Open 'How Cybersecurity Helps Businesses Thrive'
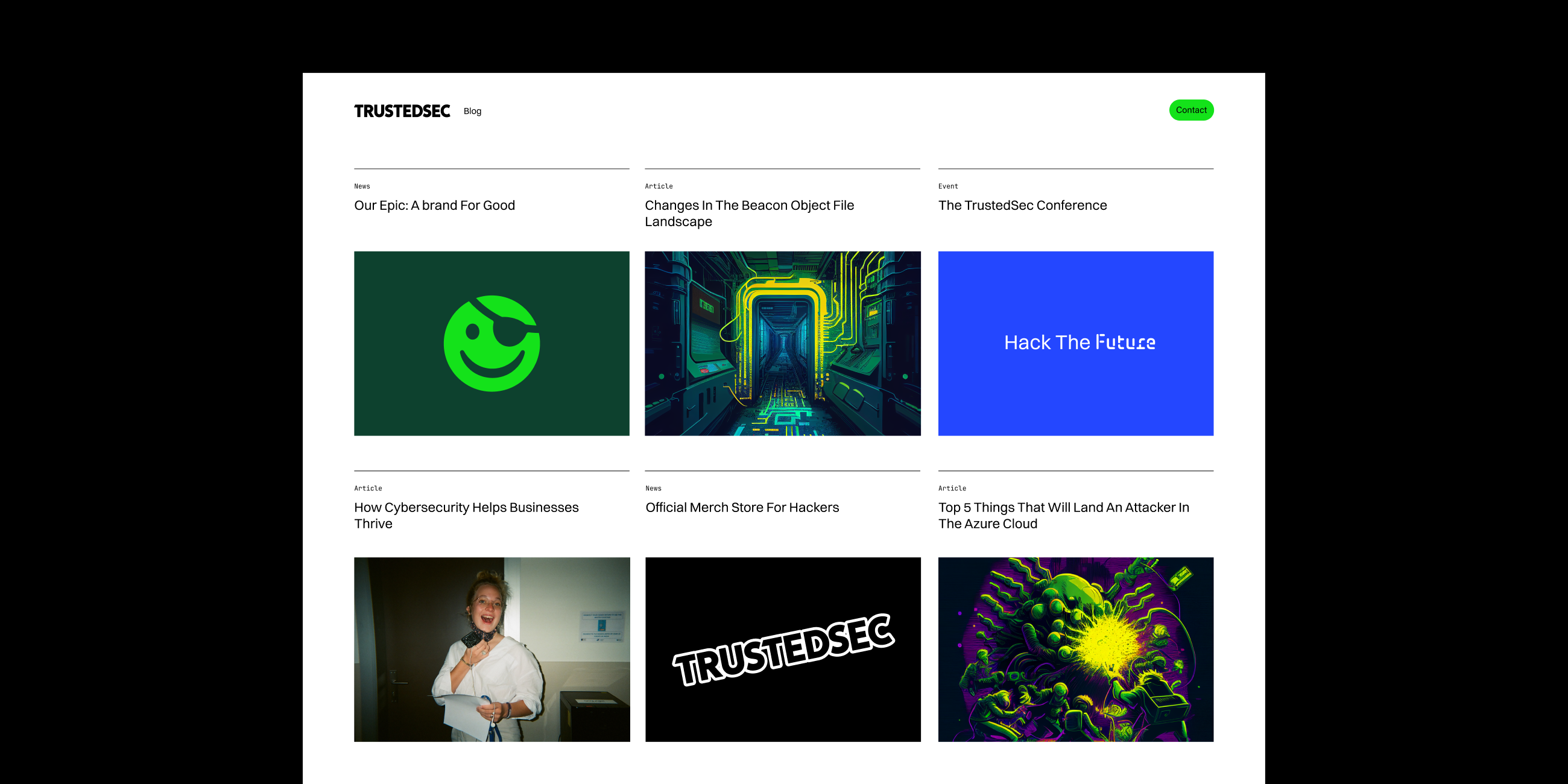Screen dimensions: 1568x784 [466, 515]
